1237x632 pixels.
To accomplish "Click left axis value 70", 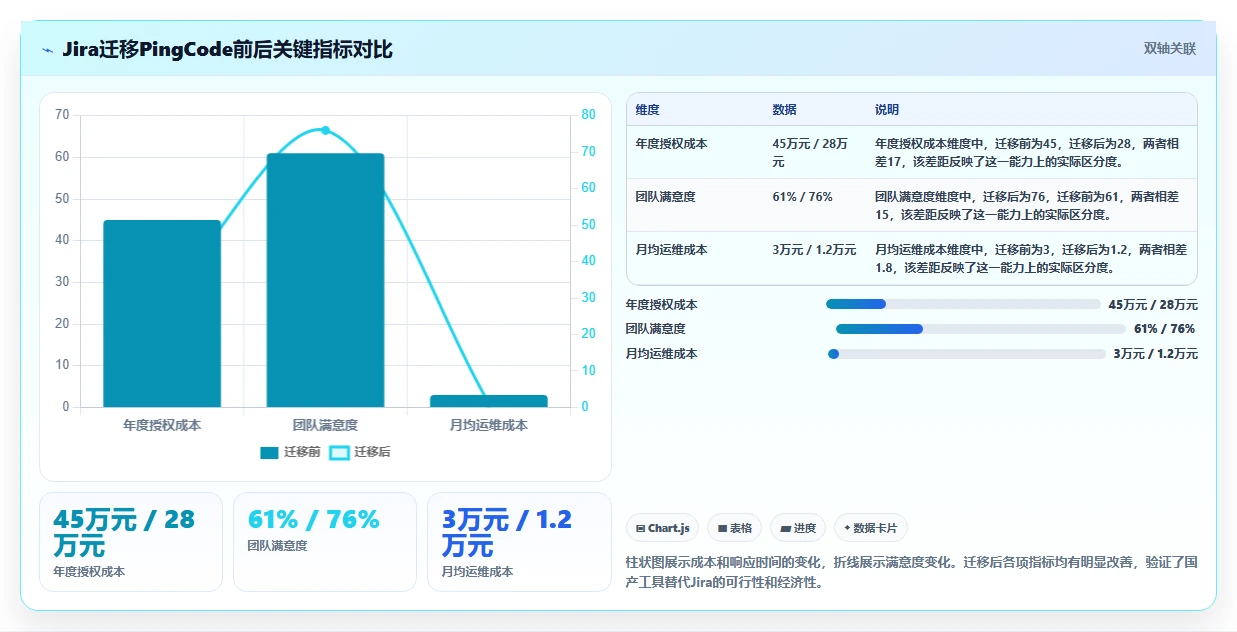I will 62,115.
